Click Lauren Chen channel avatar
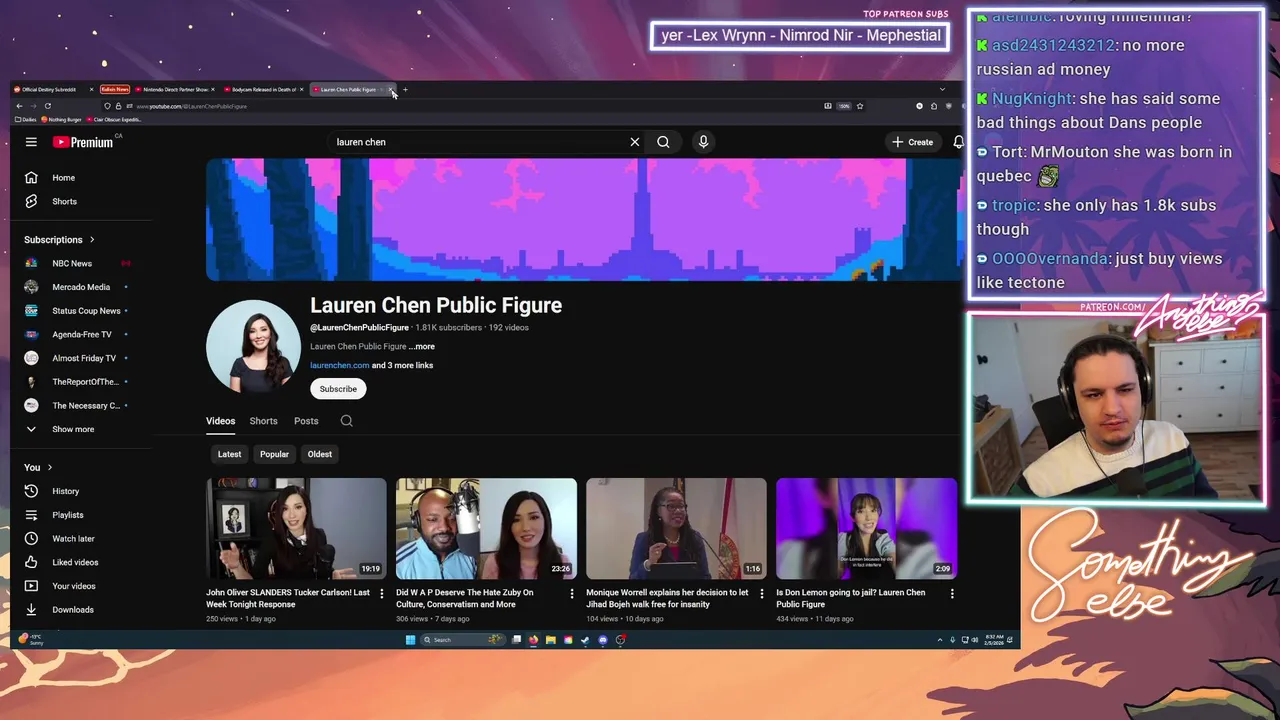This screenshot has height=720, width=1280. [253, 346]
